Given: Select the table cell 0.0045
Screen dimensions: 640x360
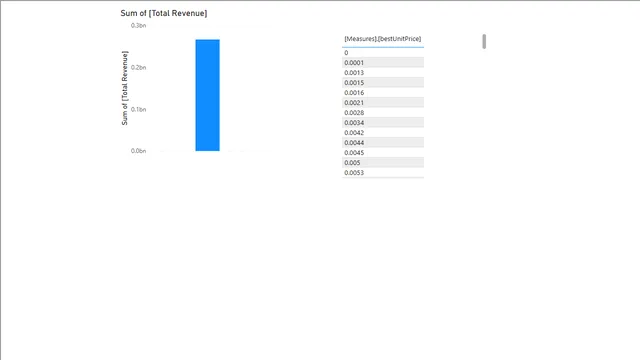Looking at the screenshot, I should pyautogui.click(x=383, y=153).
